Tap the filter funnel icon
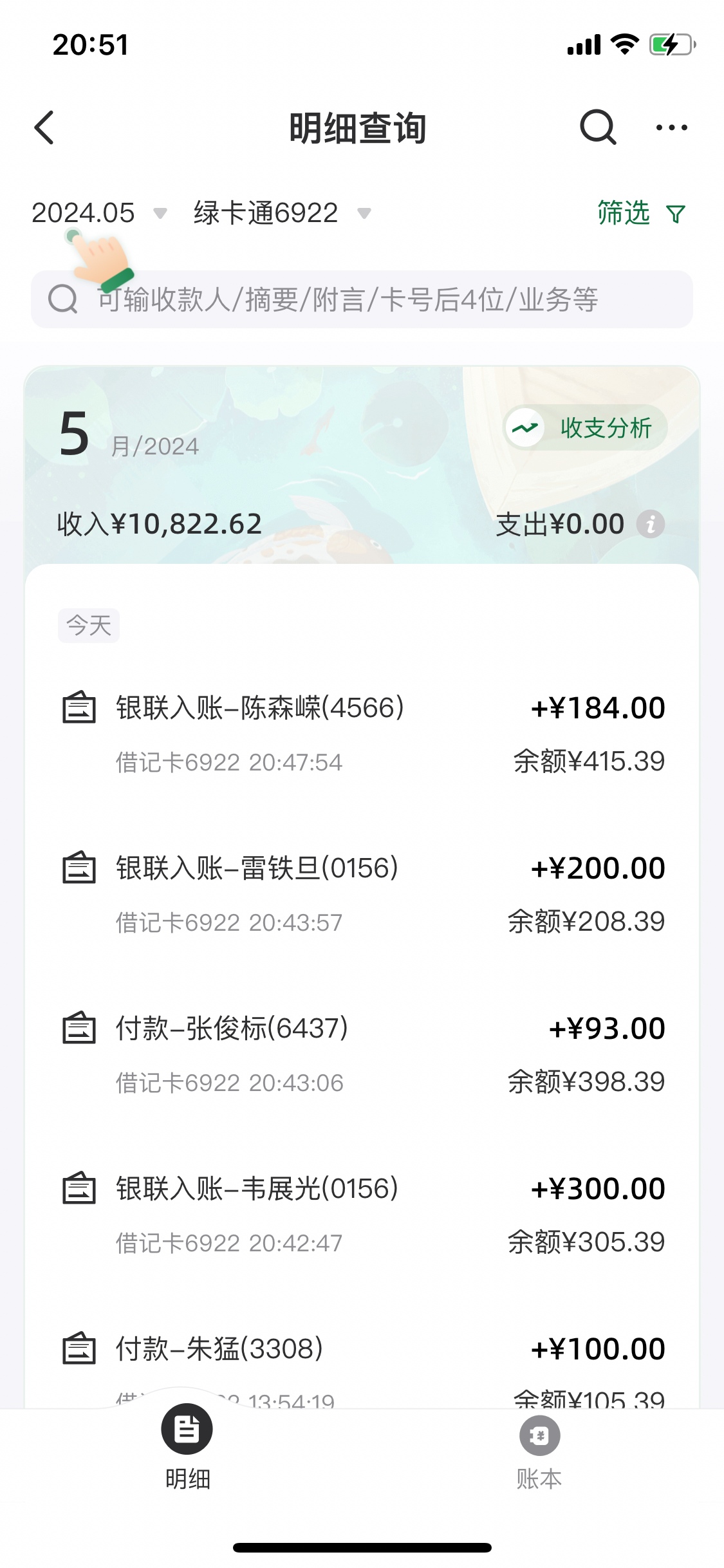 coord(676,214)
